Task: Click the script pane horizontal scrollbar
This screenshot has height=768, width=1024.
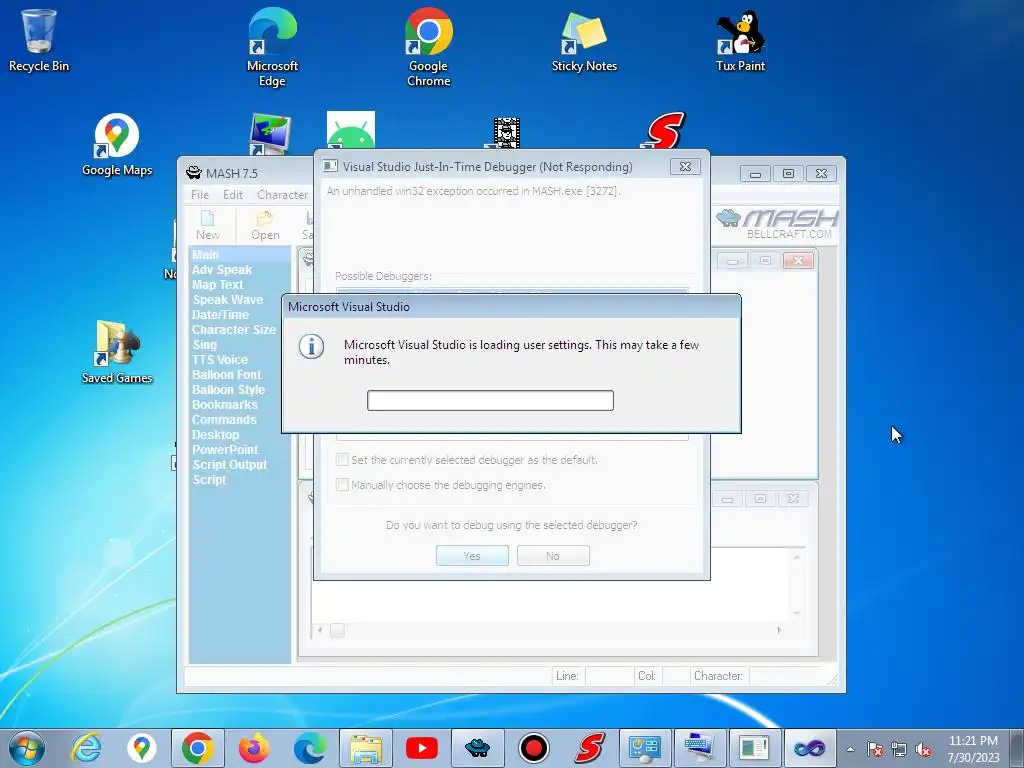Action: (549, 630)
